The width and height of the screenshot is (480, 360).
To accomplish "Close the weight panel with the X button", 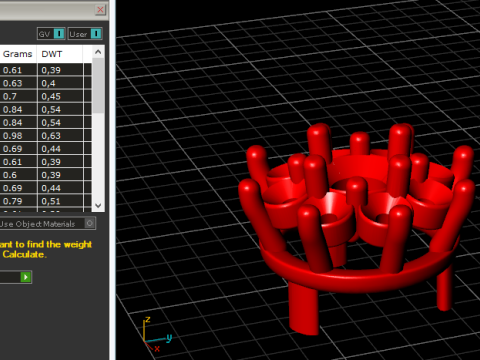I will tap(100, 10).
